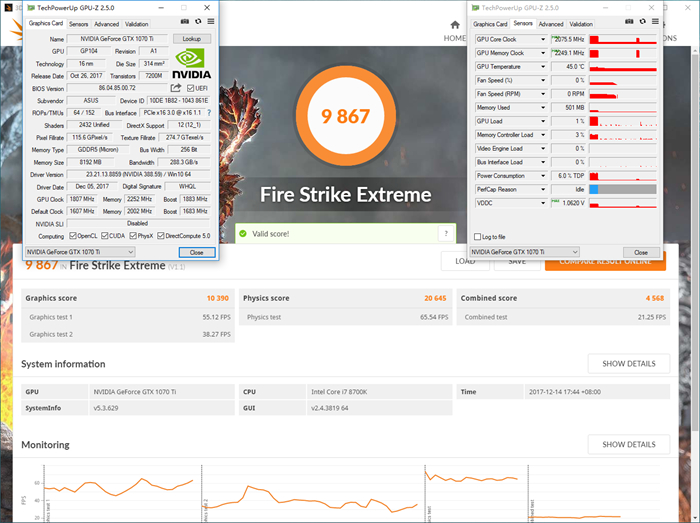Screen dimensions: 700x523
Task: Click the Device ID field
Action: (x=179, y=100)
